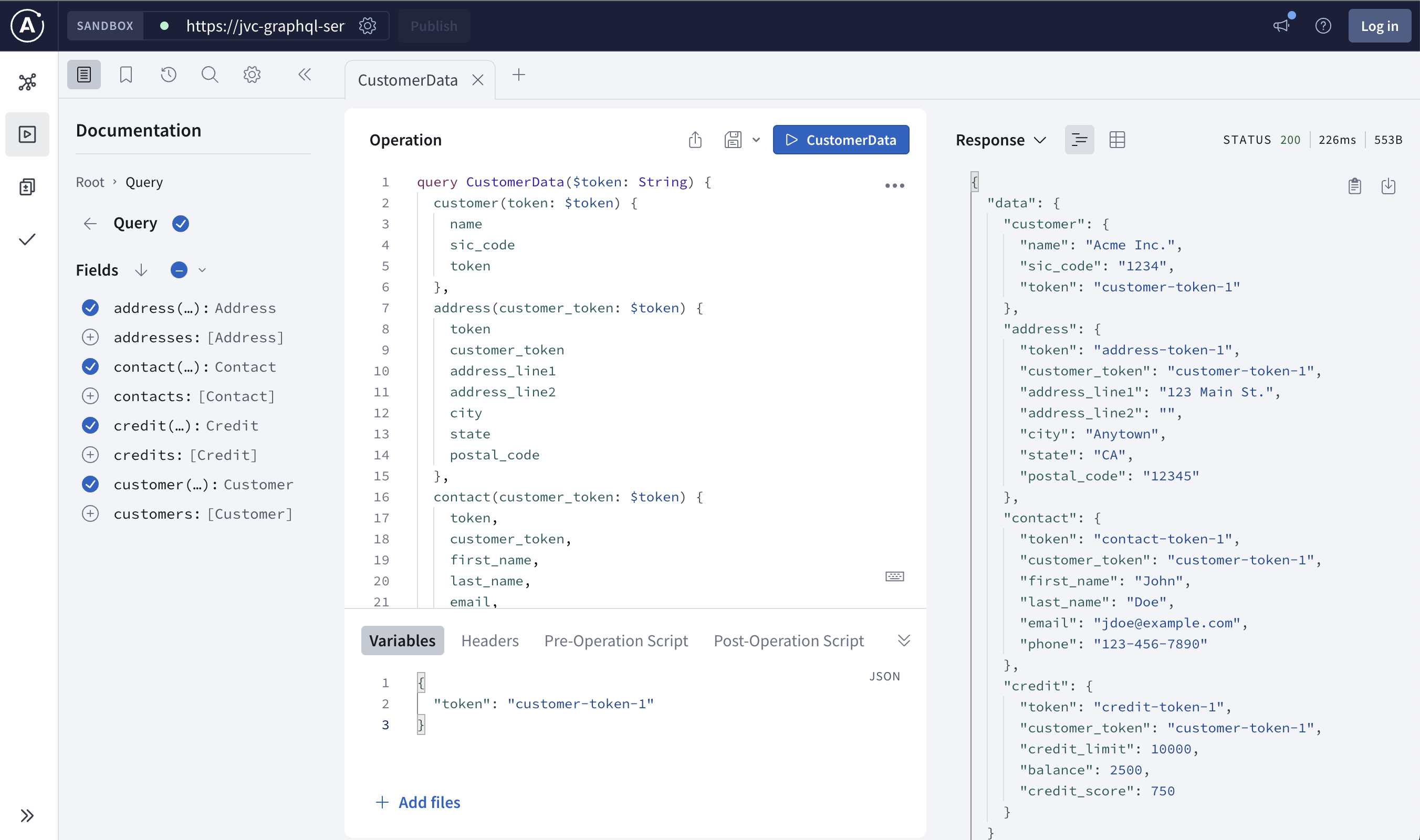Collapse the documentation sidebar
1420x840 pixels.
(x=305, y=74)
